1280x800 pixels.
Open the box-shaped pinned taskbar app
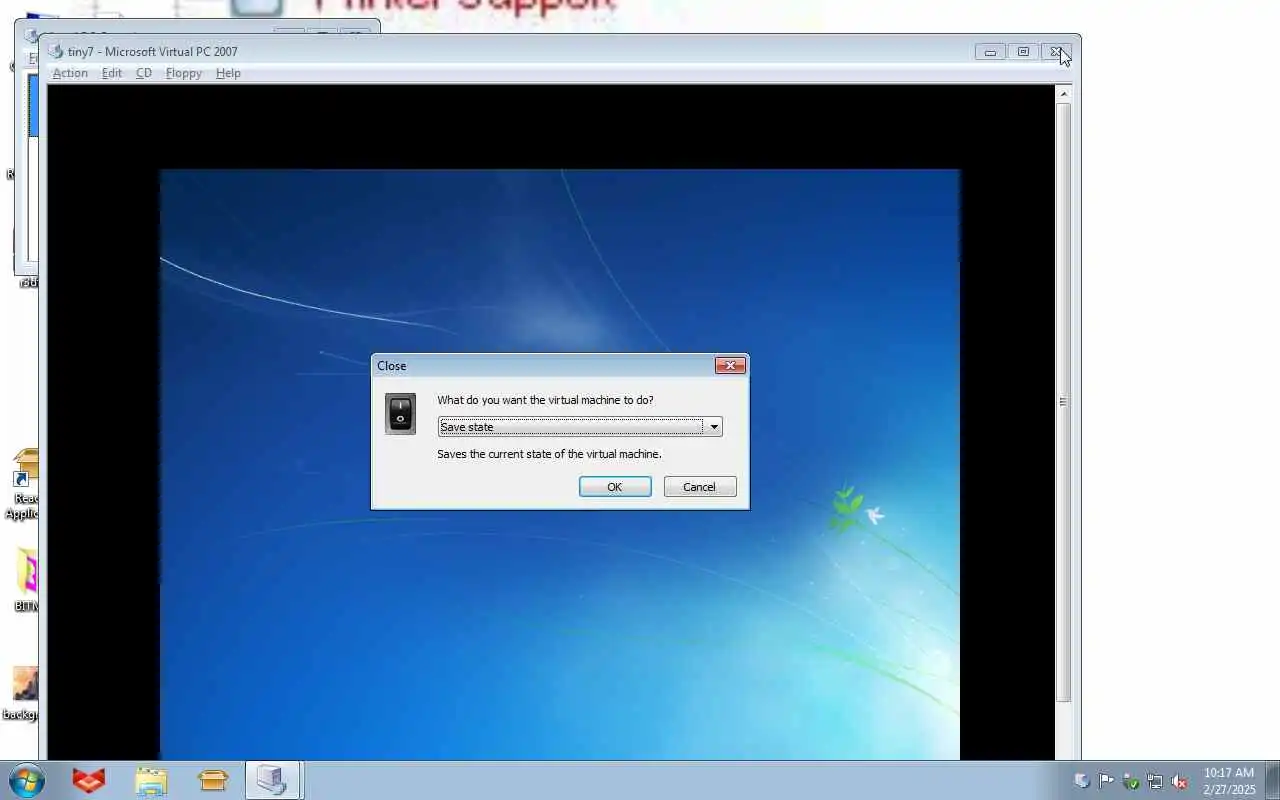coord(213,780)
